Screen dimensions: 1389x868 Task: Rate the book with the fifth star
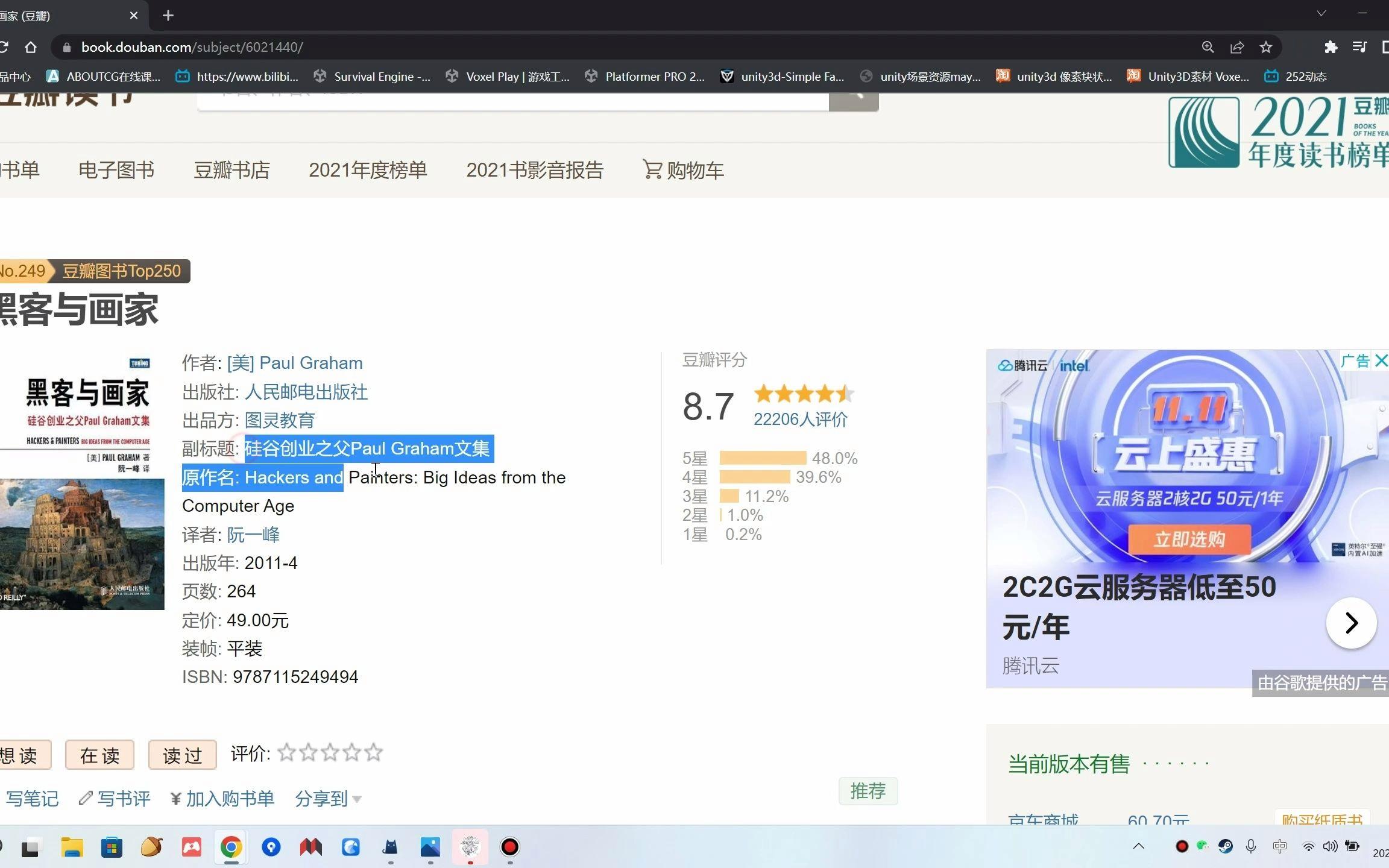(x=373, y=752)
